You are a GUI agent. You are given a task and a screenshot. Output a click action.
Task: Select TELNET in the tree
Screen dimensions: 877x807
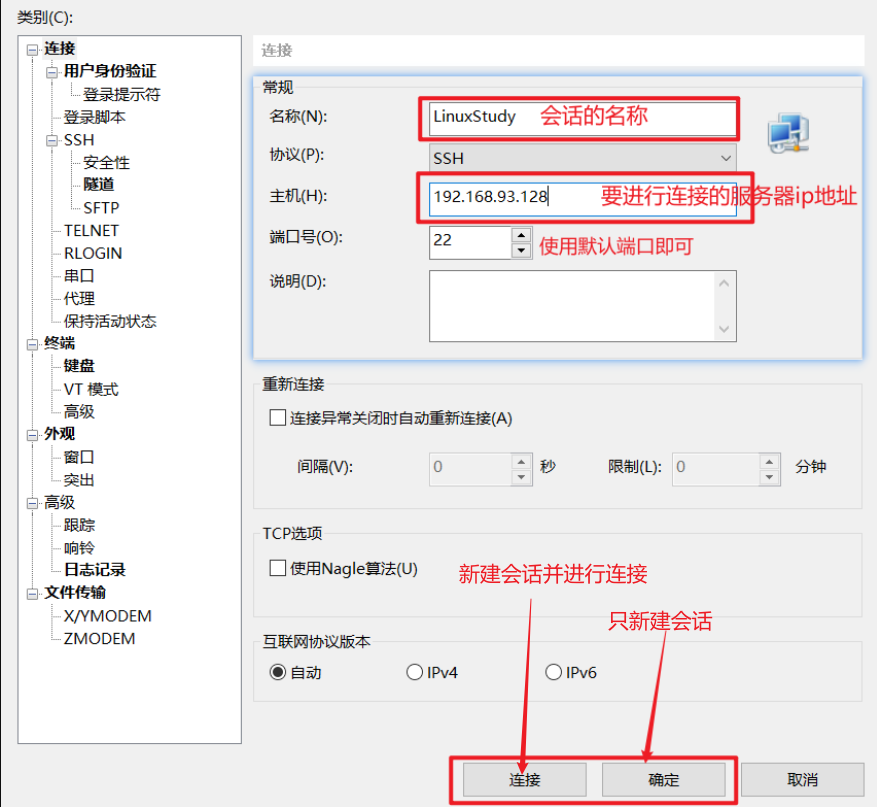pos(91,231)
